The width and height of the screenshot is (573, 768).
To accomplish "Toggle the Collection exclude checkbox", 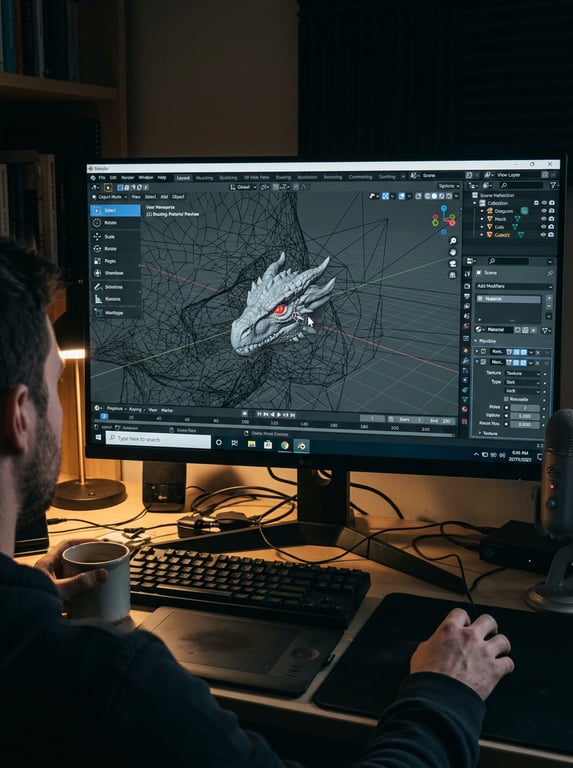I will coord(536,203).
